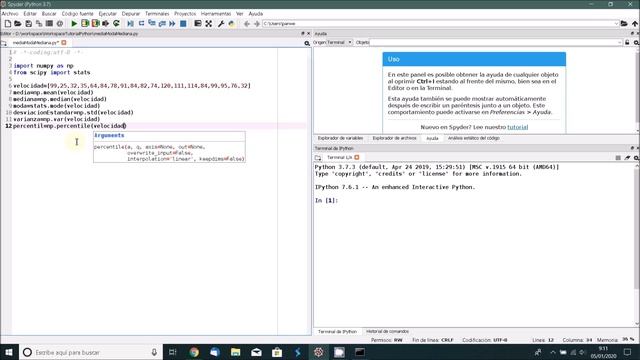Stop debugging with the blue square

click(x=183, y=24)
